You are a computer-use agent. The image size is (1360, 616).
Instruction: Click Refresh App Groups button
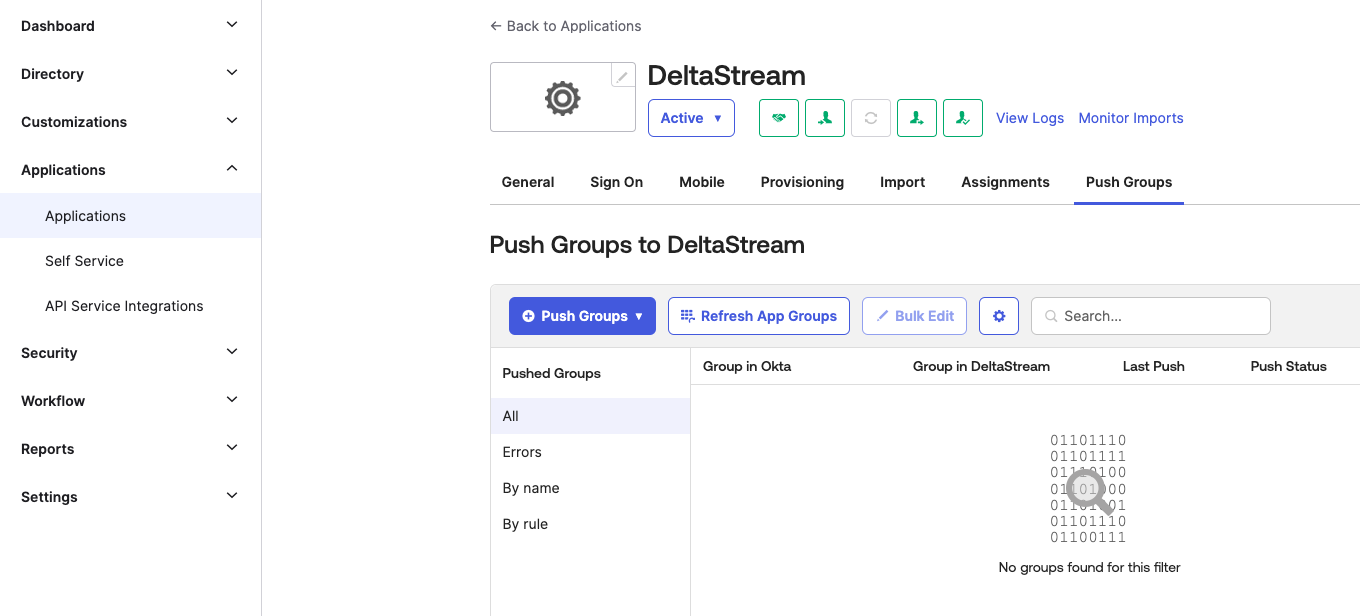pyautogui.click(x=759, y=316)
